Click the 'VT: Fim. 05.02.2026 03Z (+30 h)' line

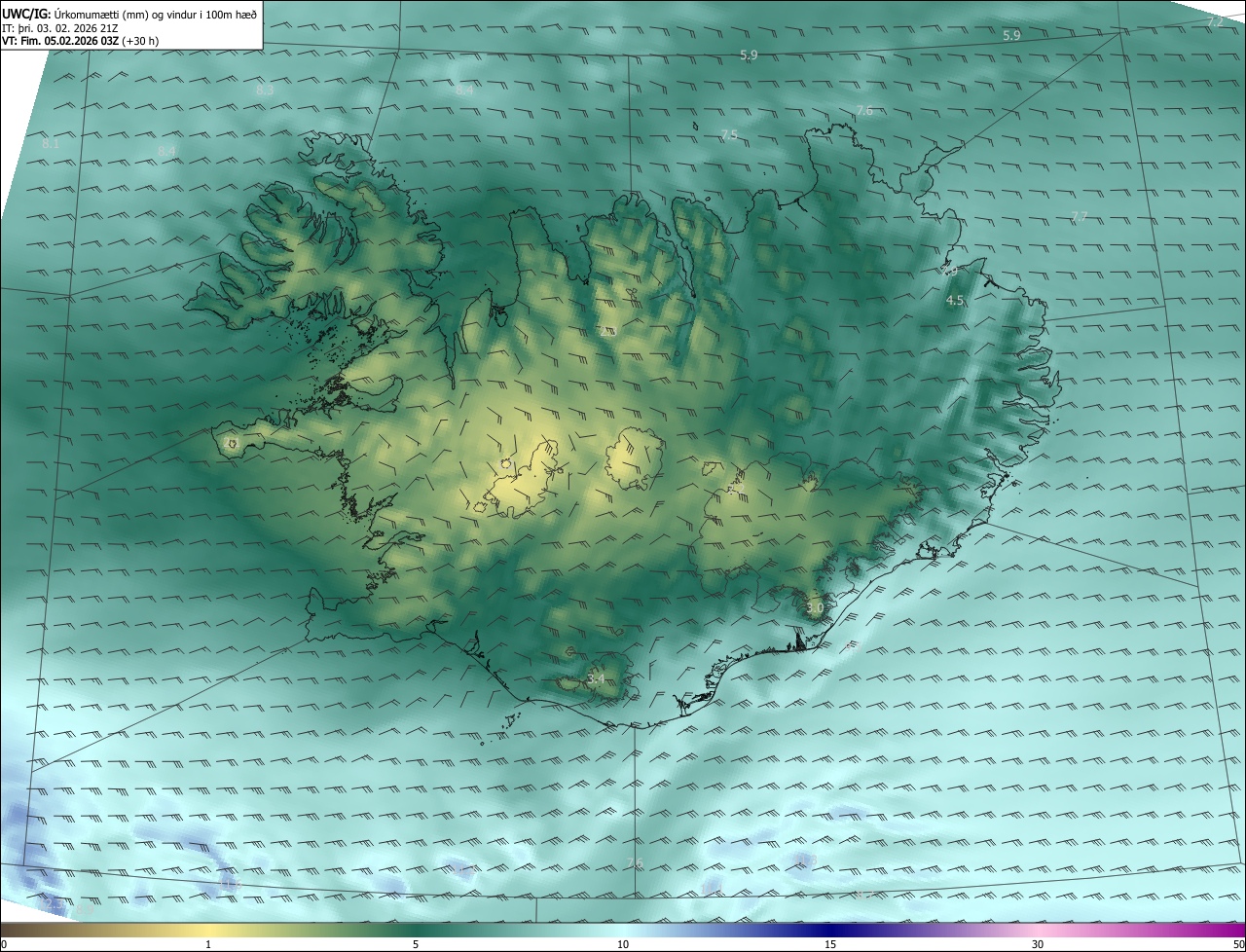pos(80,42)
